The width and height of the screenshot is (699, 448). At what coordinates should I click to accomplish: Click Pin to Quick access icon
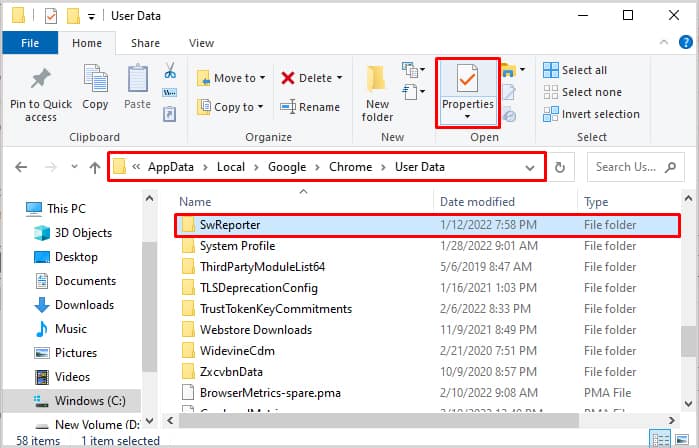tap(41, 79)
